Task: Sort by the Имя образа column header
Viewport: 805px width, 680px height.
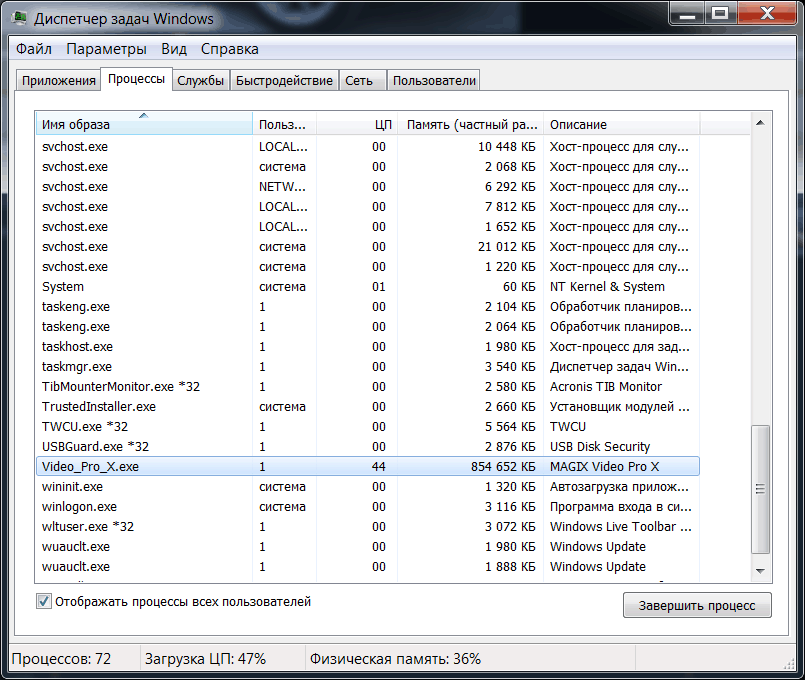Action: click(x=144, y=124)
